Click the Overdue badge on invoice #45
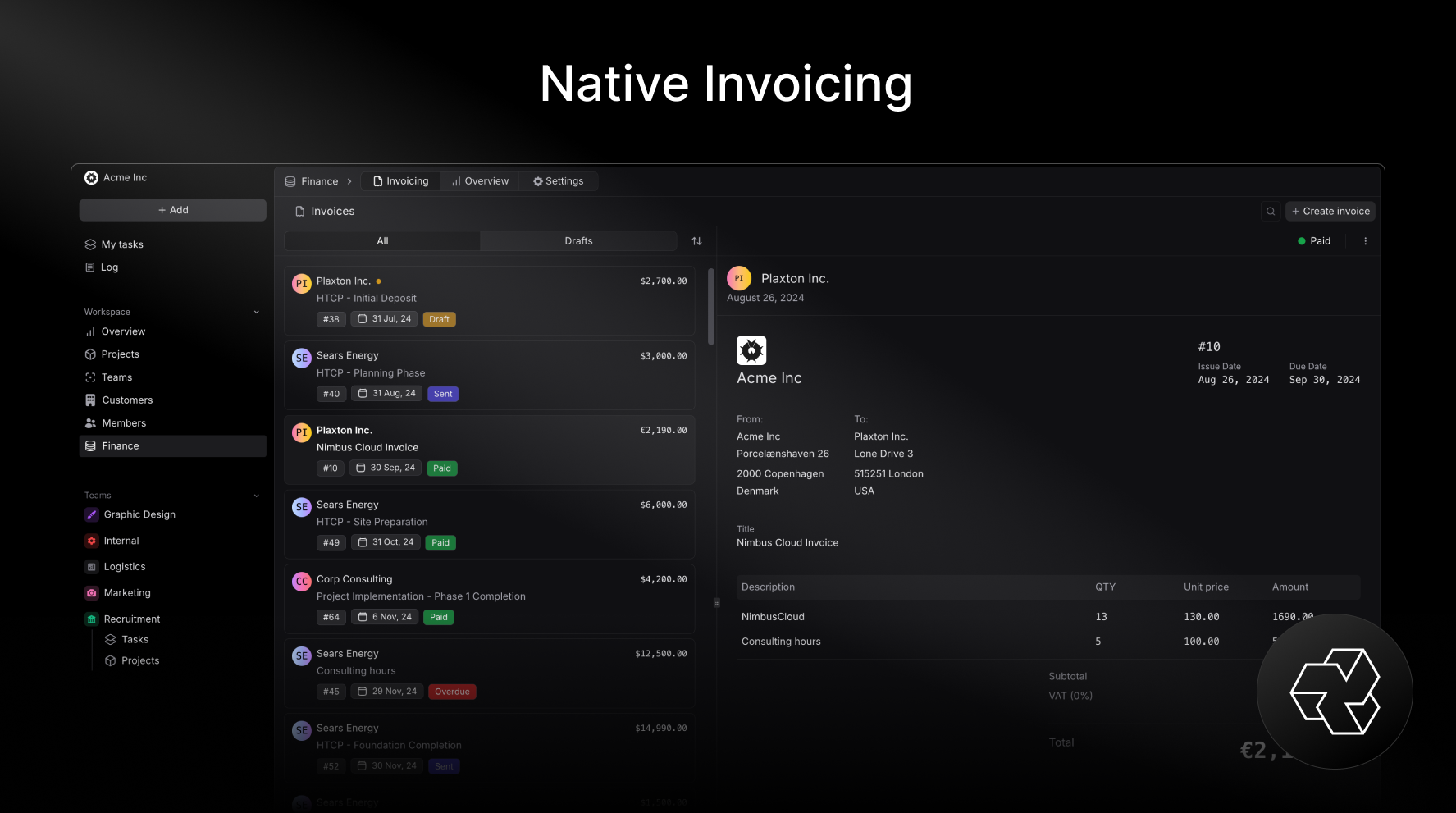The height and width of the screenshot is (813, 1456). (x=452, y=692)
